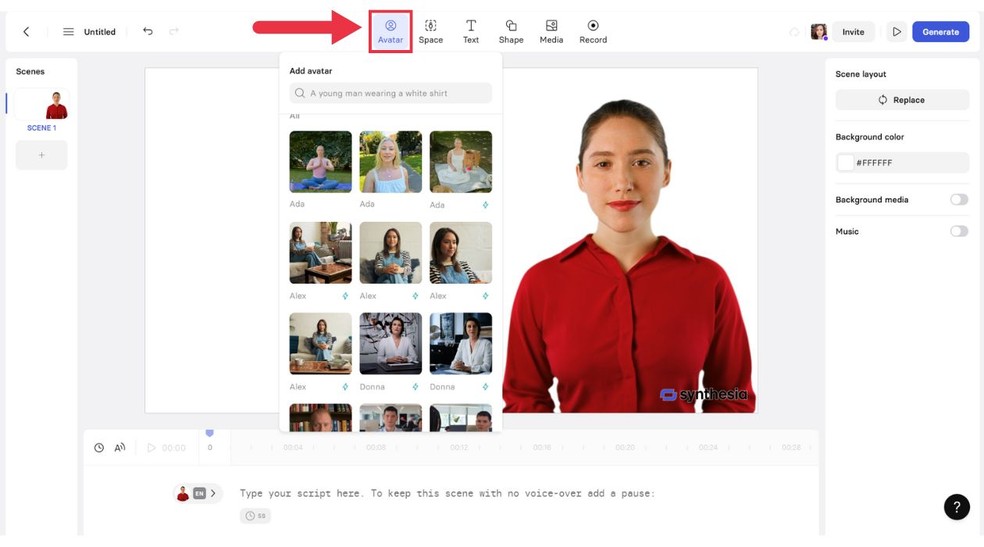The width and height of the screenshot is (984, 547).
Task: Click premium icon next to third Ada
Action: click(x=485, y=205)
